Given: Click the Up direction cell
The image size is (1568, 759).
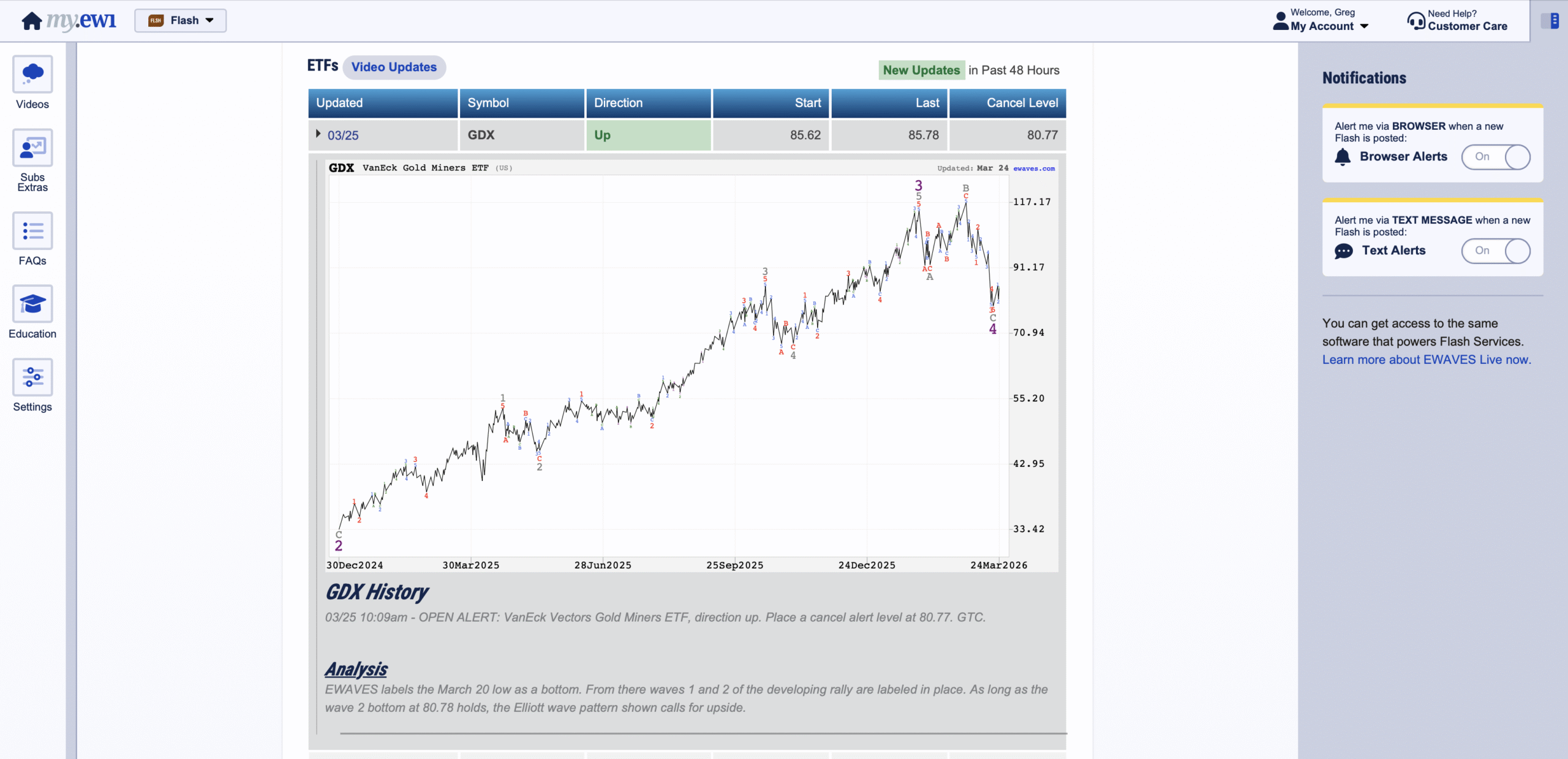Looking at the screenshot, I should click(x=649, y=135).
